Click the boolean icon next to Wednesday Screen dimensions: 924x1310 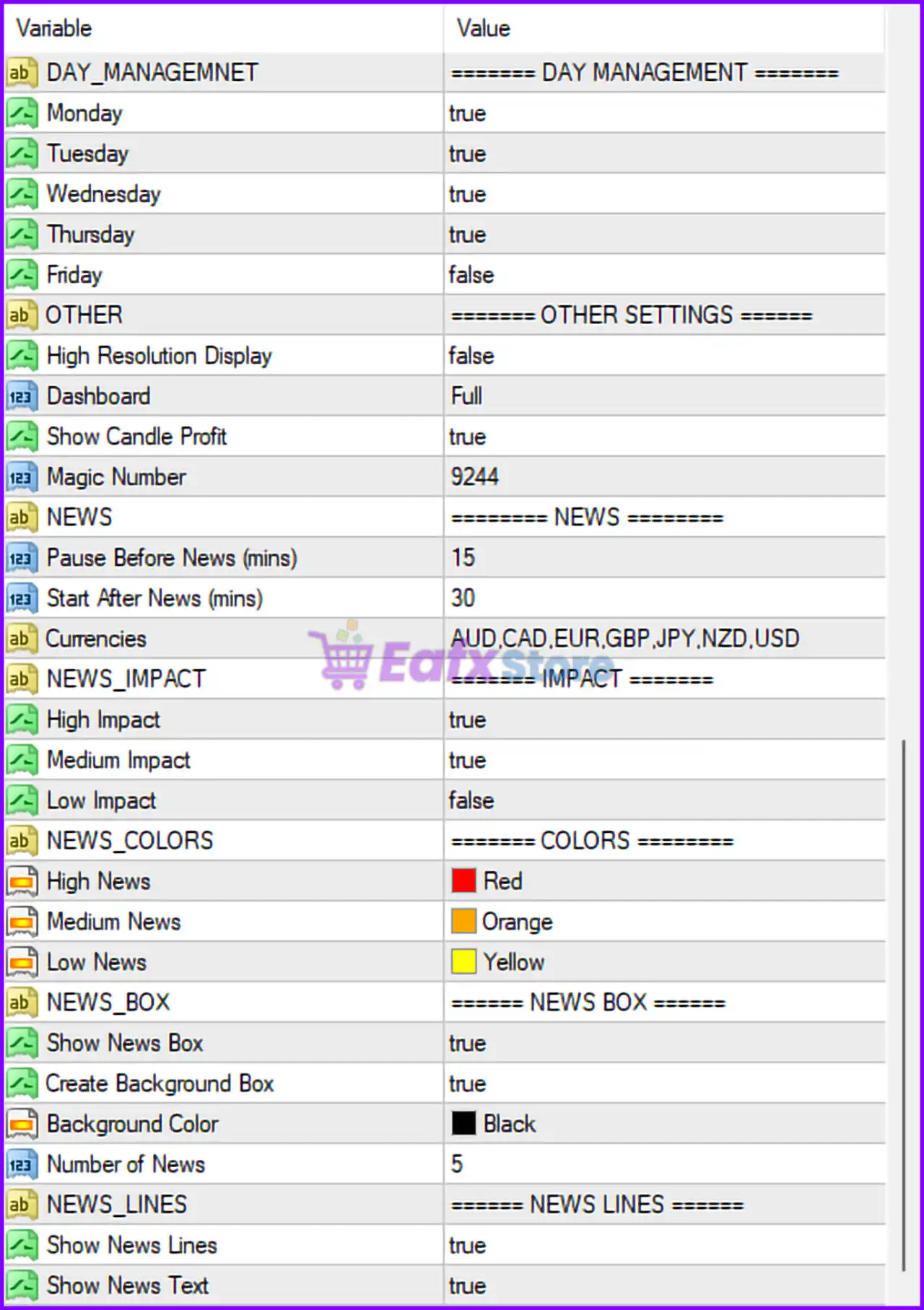[22, 193]
